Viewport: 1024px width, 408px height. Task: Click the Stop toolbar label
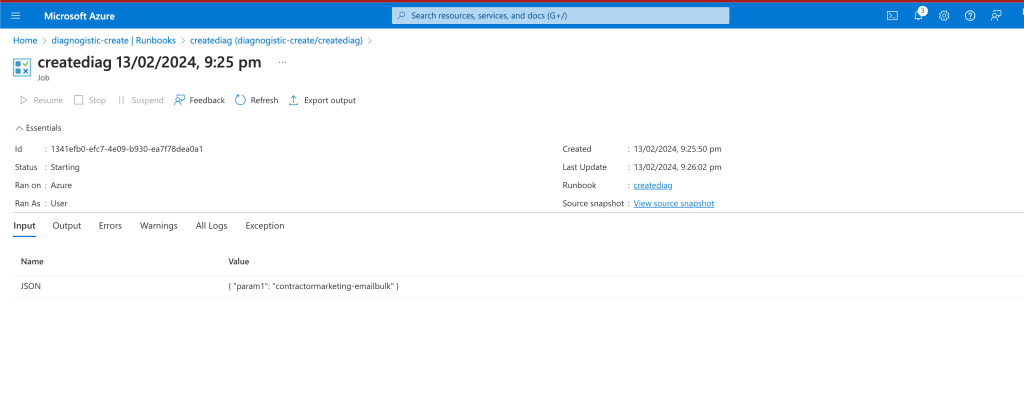[x=97, y=101]
